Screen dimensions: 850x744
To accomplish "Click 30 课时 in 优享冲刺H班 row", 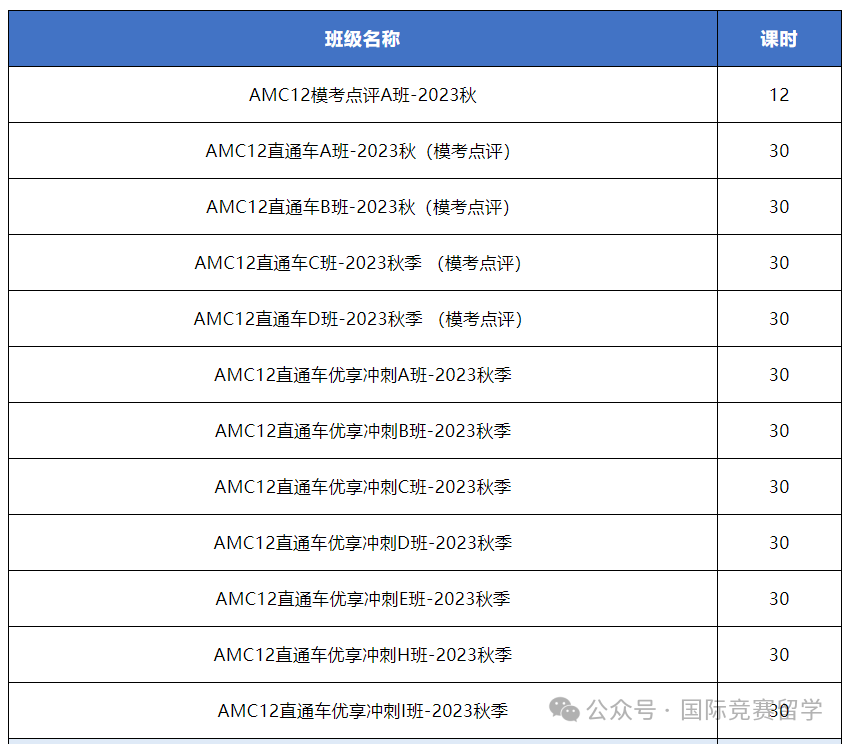I will click(779, 655).
